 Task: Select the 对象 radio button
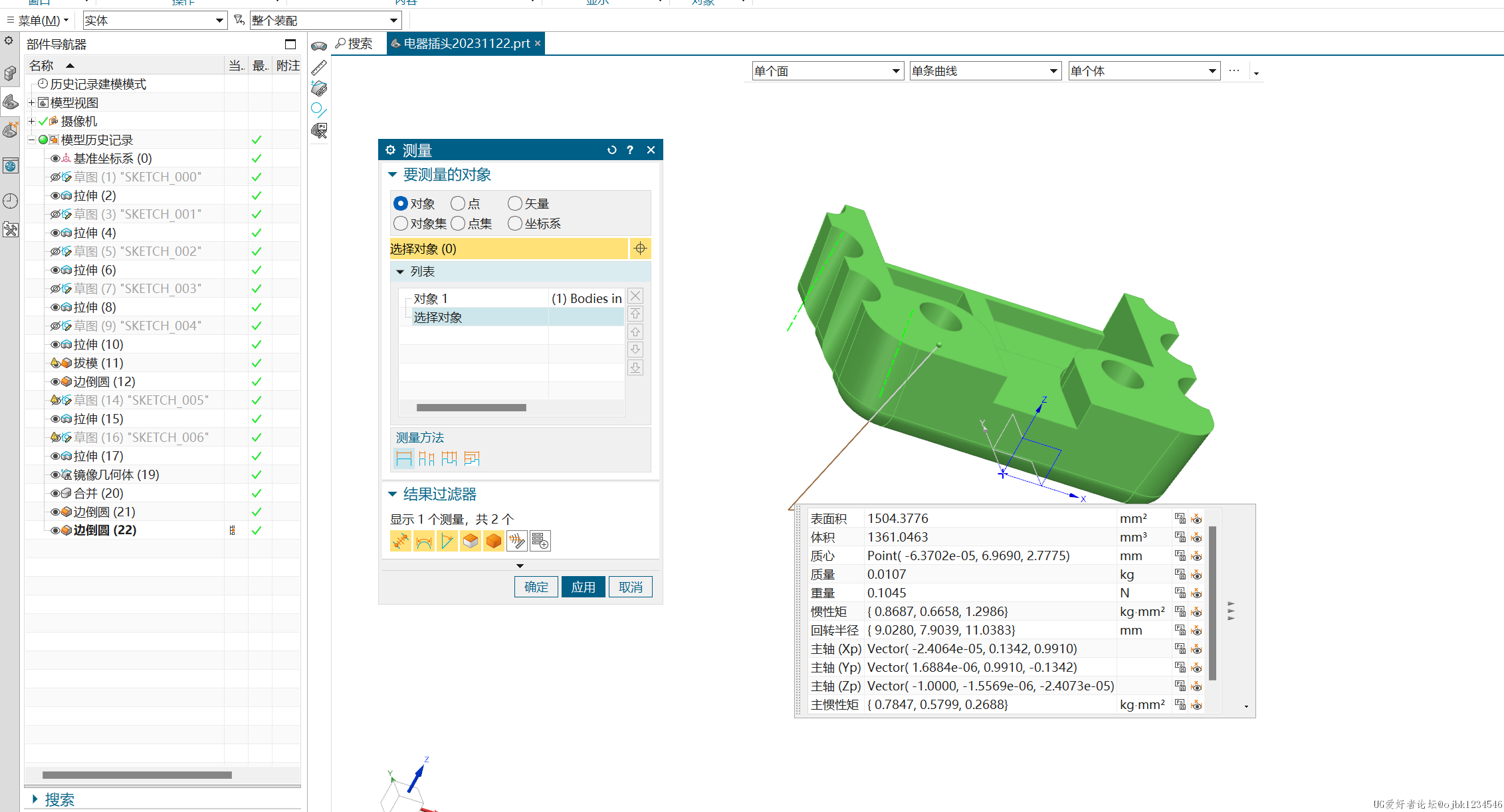pyautogui.click(x=400, y=203)
